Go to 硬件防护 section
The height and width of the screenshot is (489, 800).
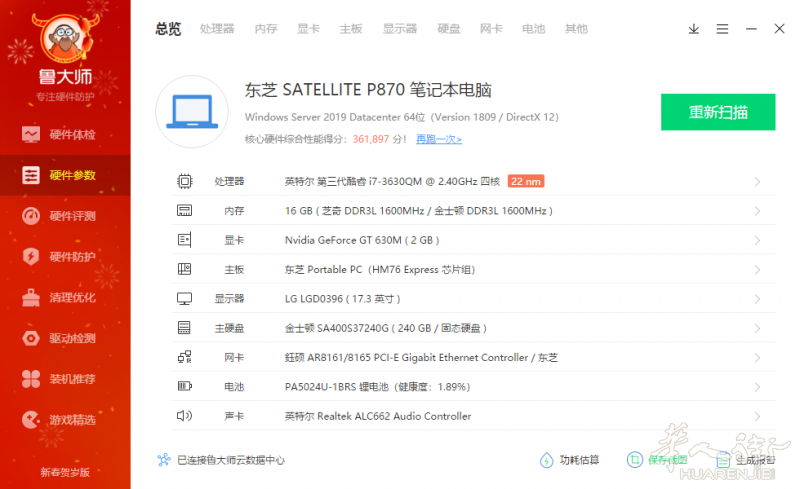(65, 256)
